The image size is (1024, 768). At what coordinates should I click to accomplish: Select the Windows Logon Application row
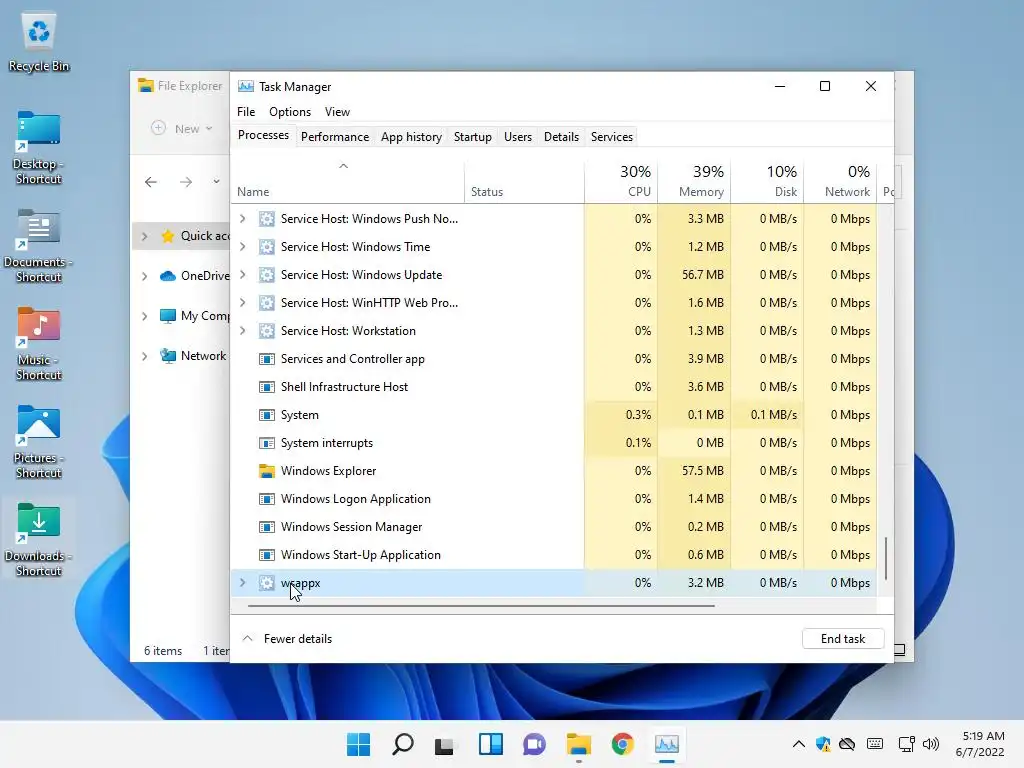click(x=554, y=499)
